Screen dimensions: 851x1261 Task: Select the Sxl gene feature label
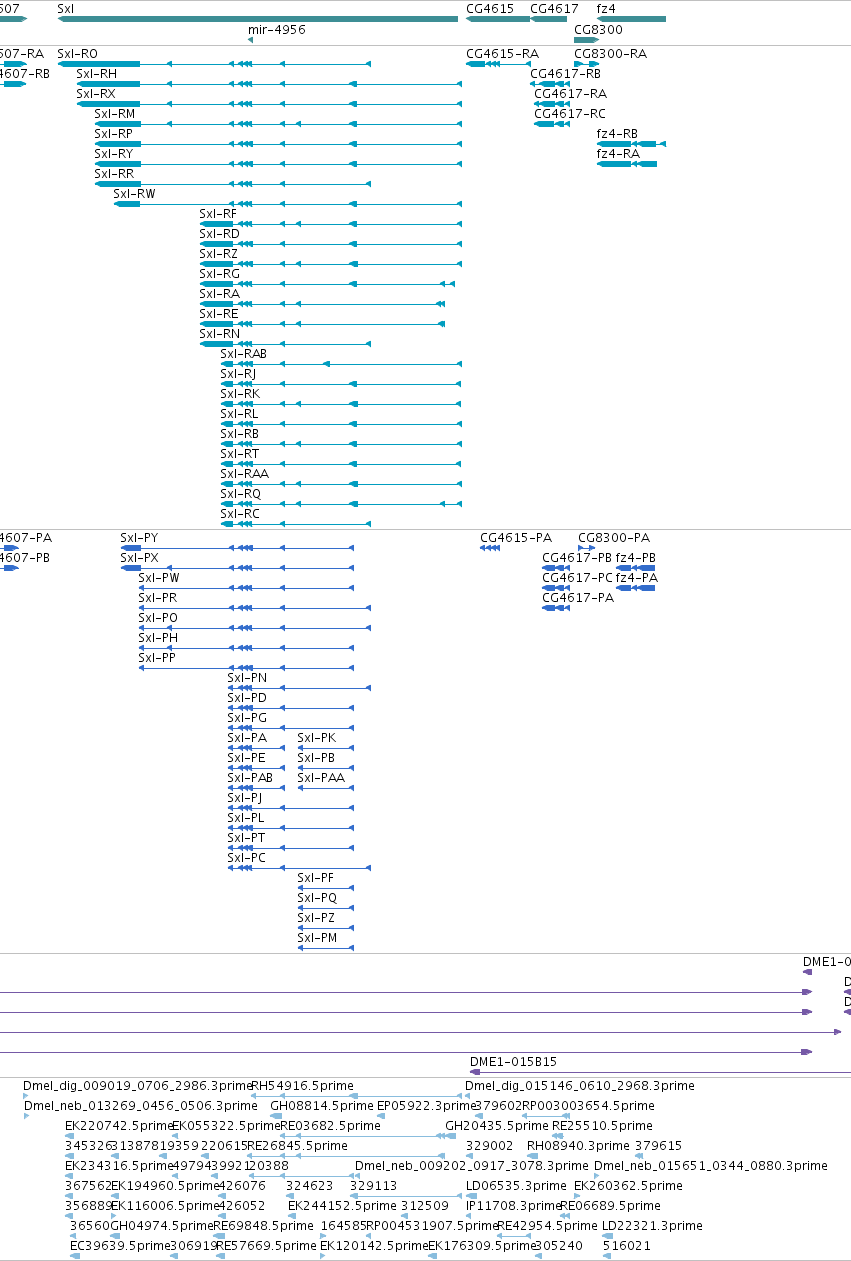(66, 8)
